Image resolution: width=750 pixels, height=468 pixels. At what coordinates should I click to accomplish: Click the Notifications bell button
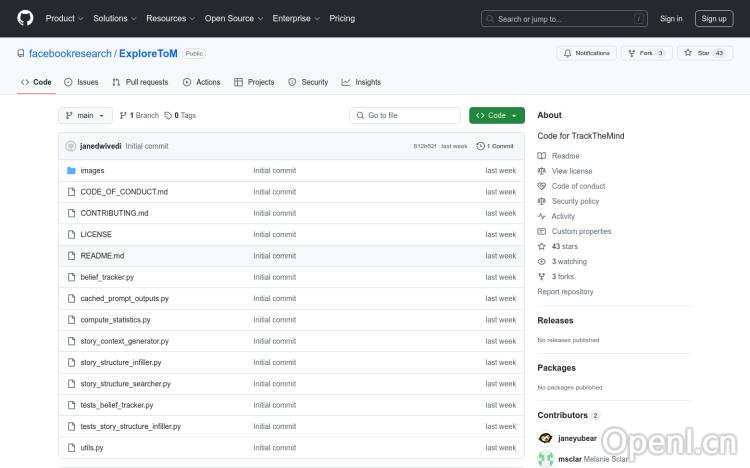[x=587, y=53]
